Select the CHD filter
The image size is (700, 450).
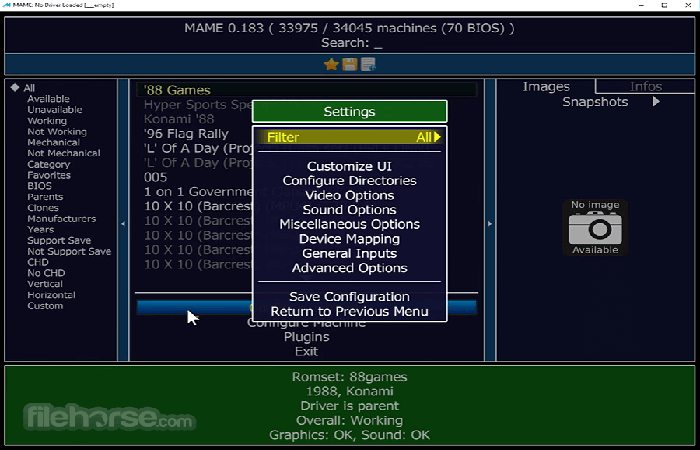click(38, 262)
